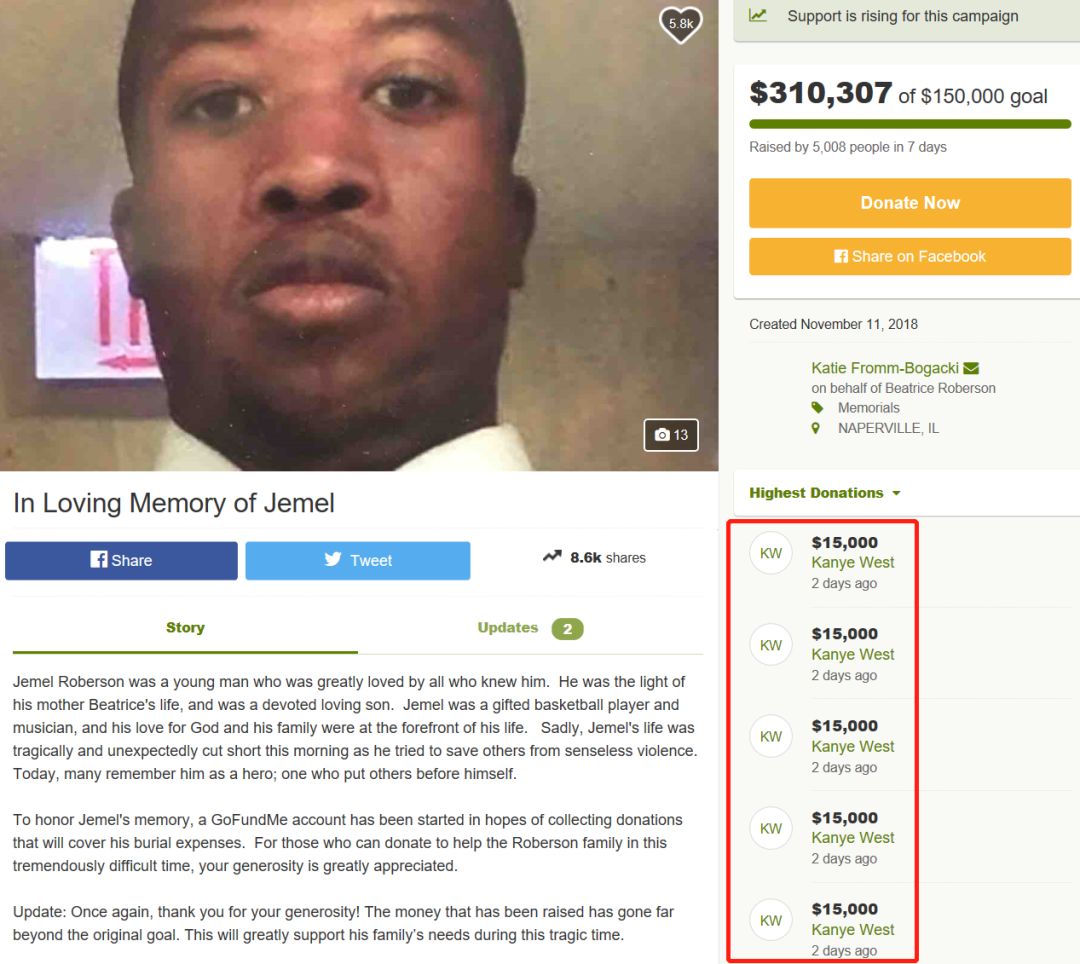Click the tag icon next to Memorials

point(817,408)
